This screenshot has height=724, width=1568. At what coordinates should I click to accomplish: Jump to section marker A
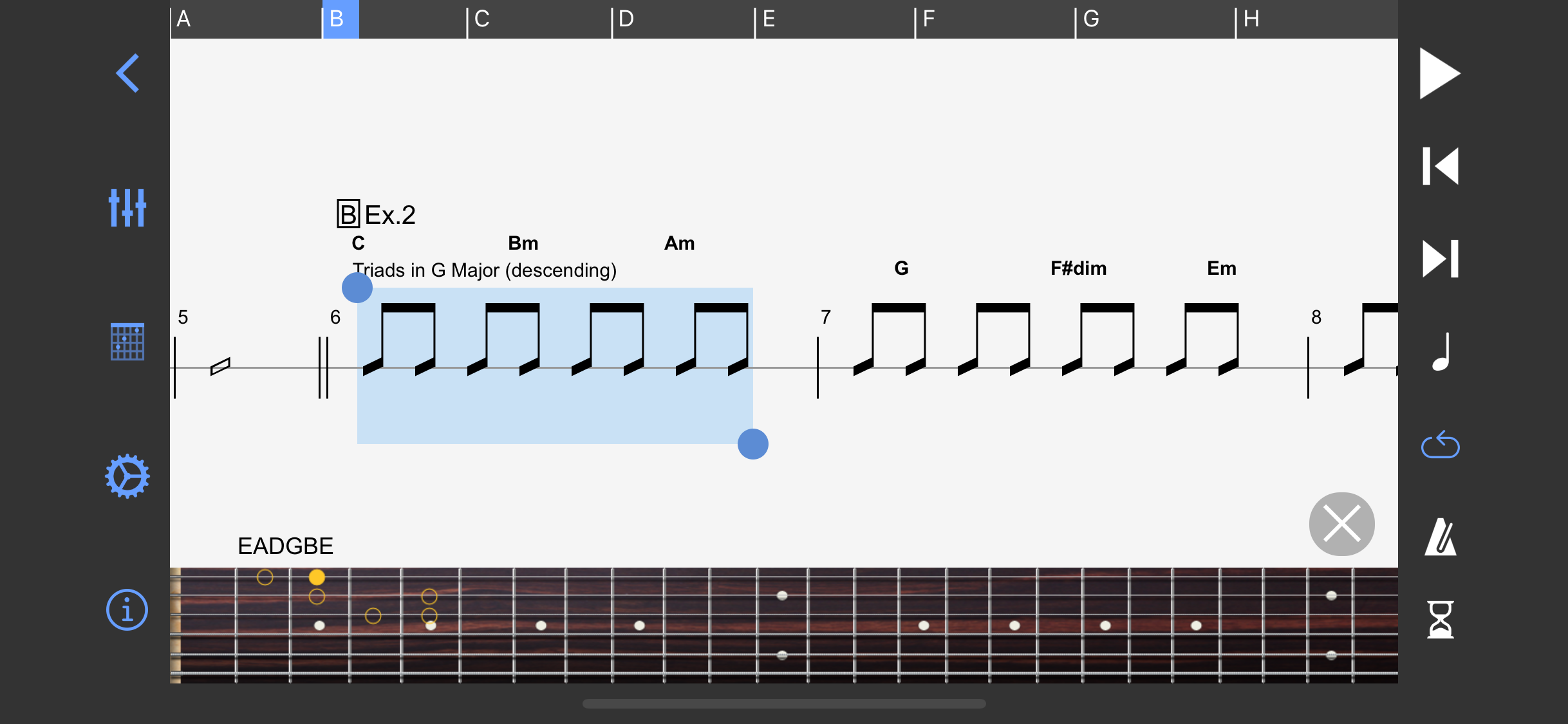click(183, 19)
